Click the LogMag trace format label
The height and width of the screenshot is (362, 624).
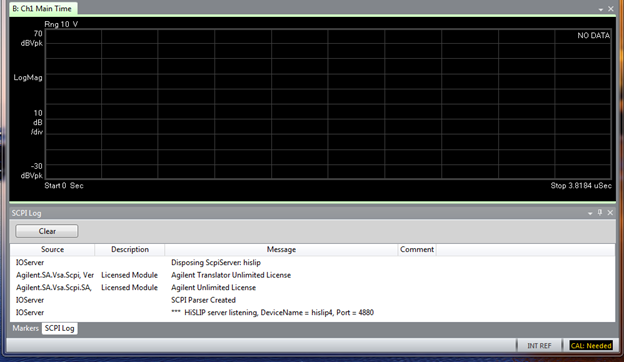(28, 78)
